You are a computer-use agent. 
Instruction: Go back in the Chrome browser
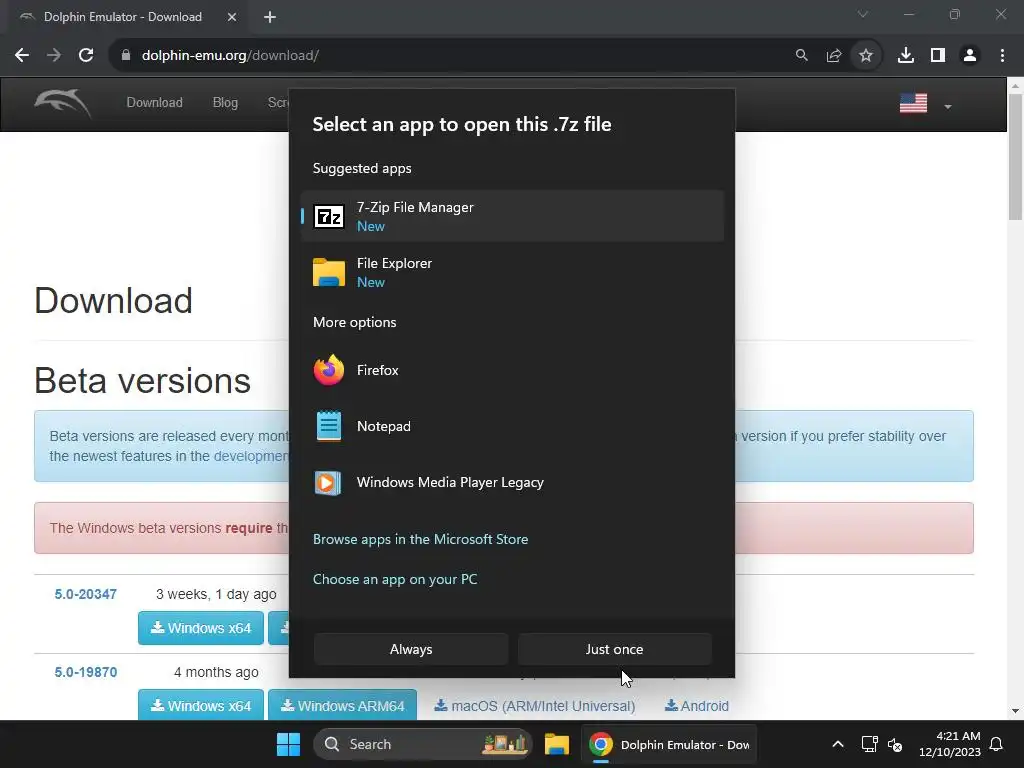click(22, 56)
